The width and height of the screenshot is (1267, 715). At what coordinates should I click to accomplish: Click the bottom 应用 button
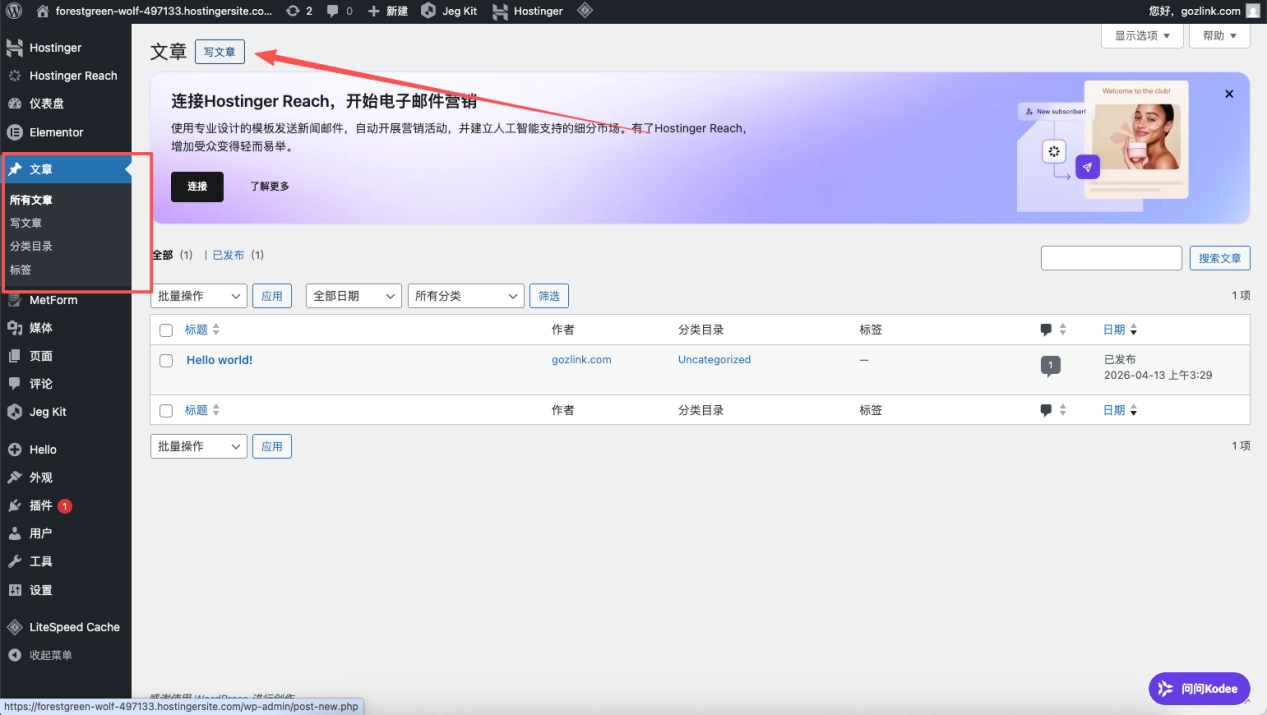coord(272,446)
